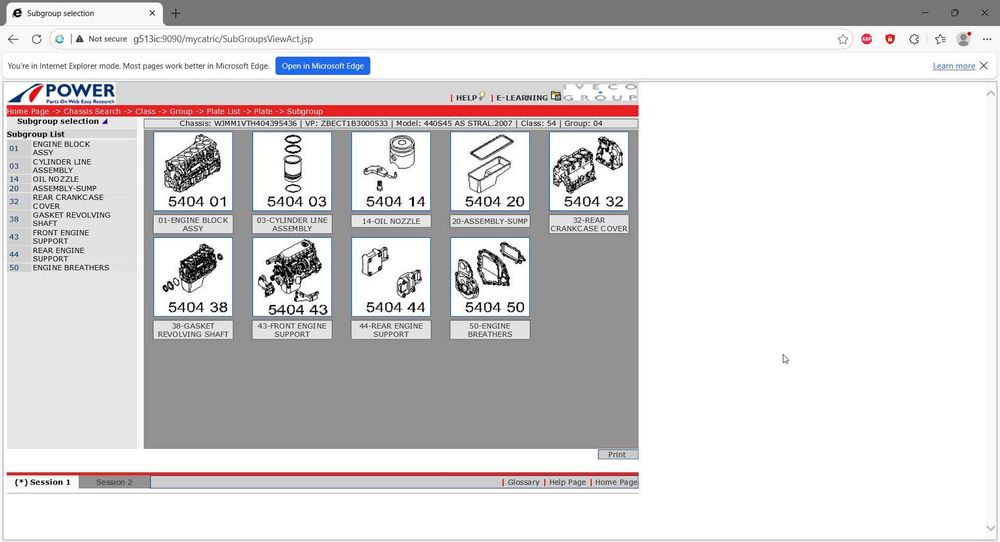Viewport: 1000px width, 542px height.
Task: Open the 5404 43 front engine support thumbnail
Action: click(x=292, y=277)
